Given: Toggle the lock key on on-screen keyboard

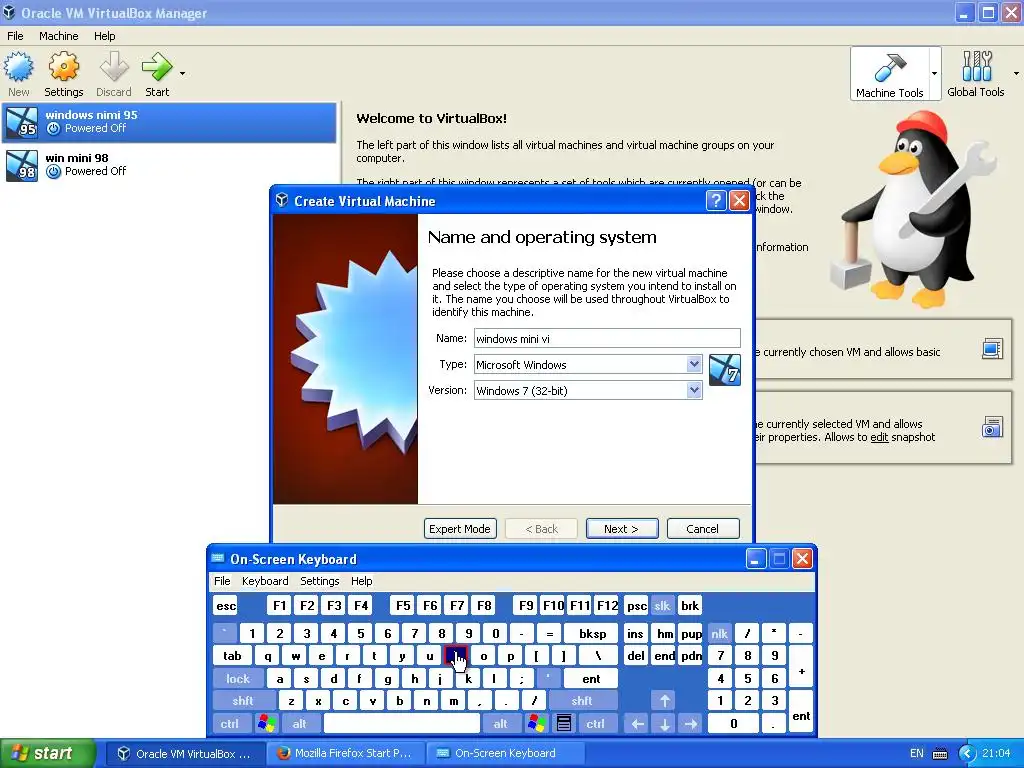Looking at the screenshot, I should [x=238, y=679].
